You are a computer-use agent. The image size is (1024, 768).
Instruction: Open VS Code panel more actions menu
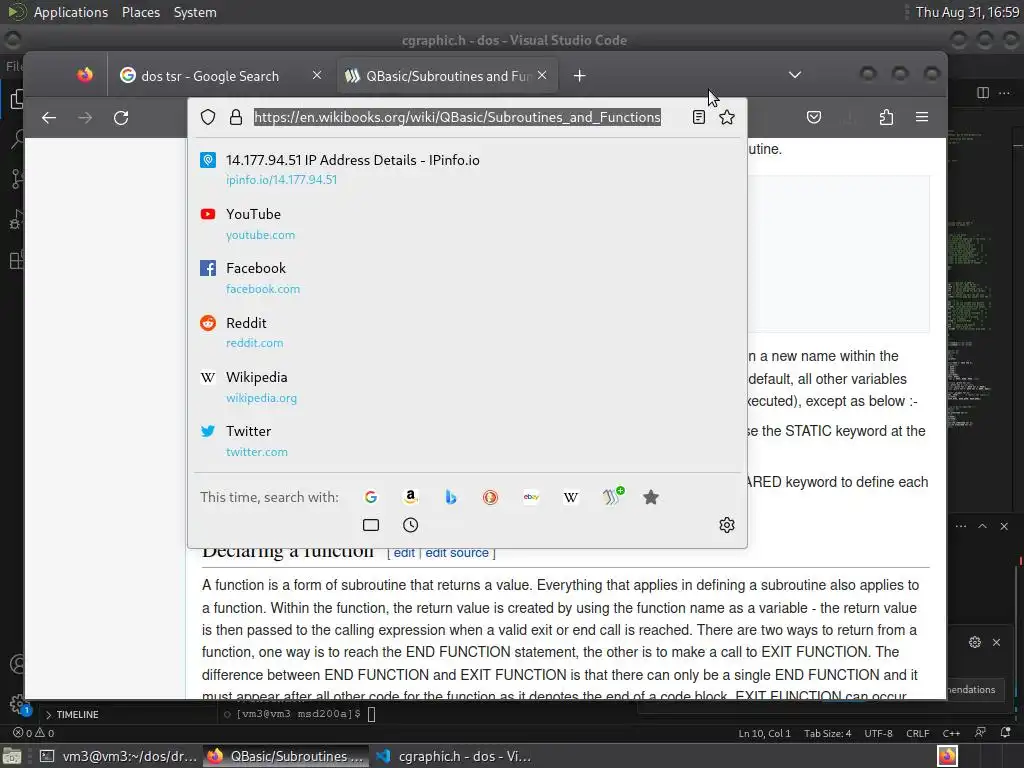coord(961,526)
